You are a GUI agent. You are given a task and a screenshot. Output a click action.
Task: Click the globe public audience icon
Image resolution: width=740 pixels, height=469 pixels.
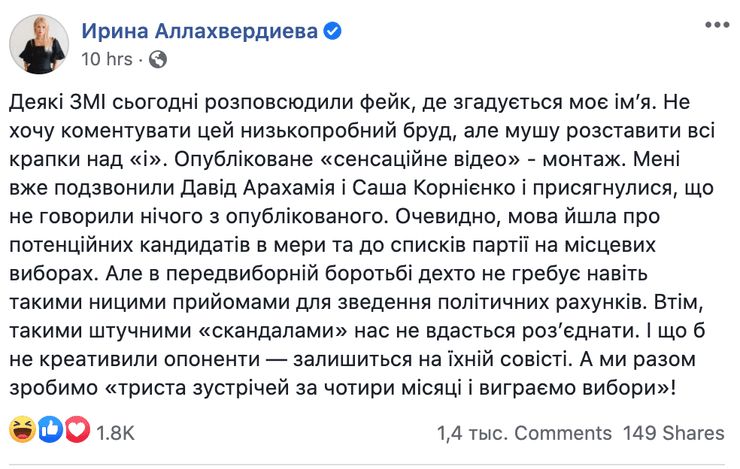pos(157,59)
